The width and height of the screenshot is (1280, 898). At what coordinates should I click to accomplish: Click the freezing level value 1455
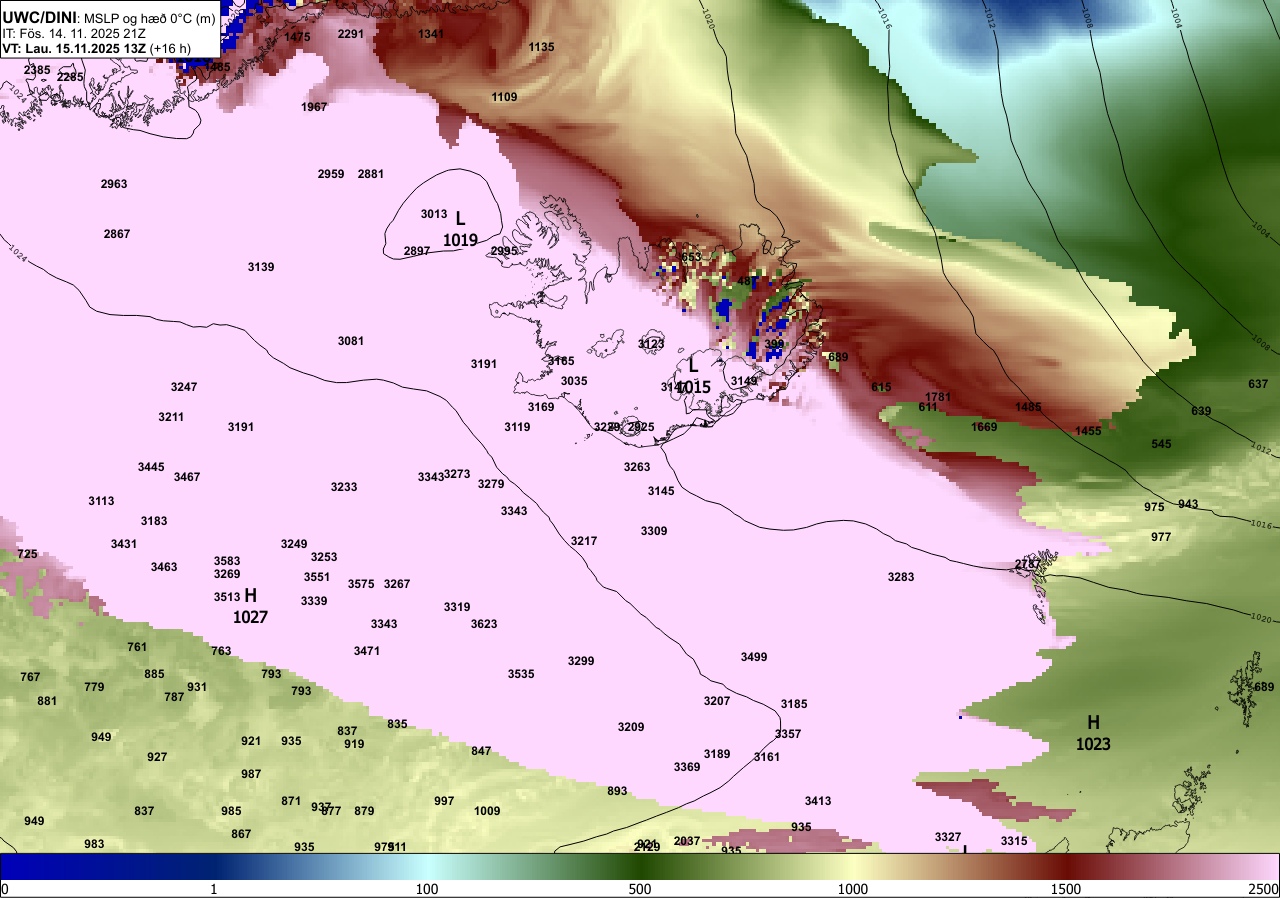(x=1088, y=431)
